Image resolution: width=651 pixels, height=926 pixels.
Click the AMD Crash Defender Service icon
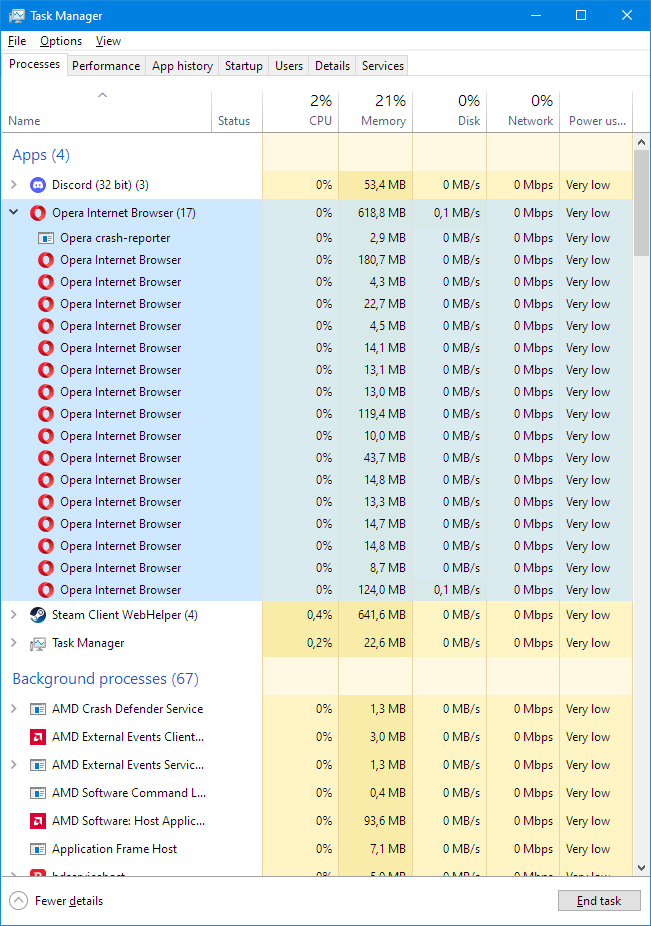[x=38, y=709]
